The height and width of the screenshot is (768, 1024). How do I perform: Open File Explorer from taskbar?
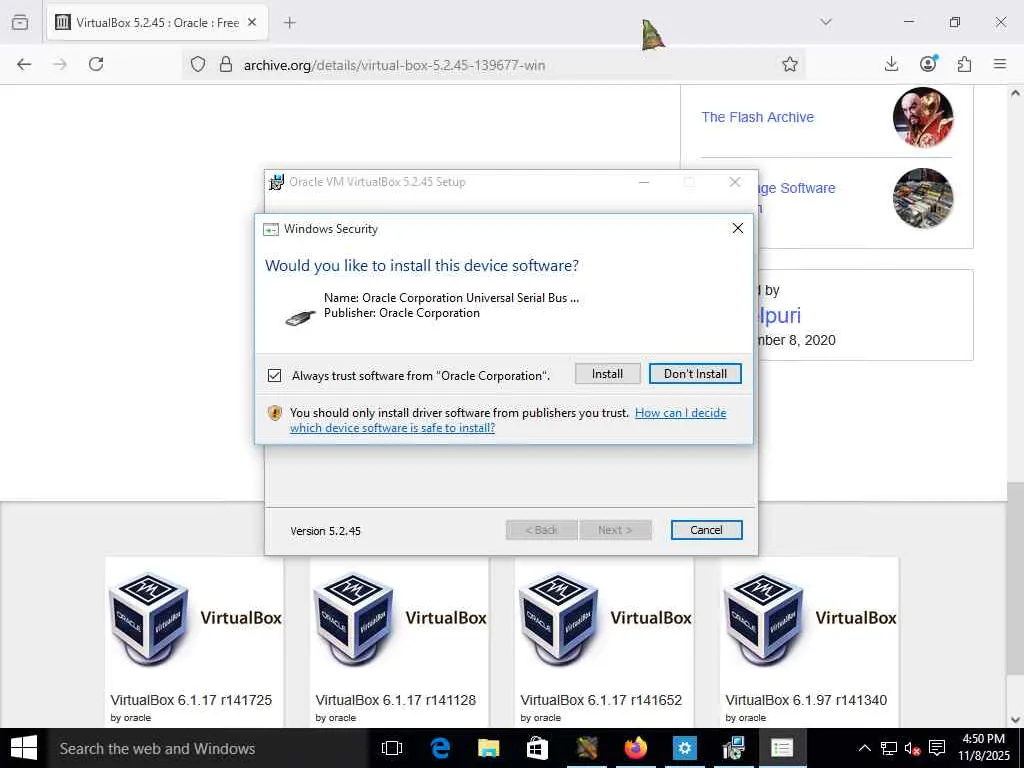pos(488,748)
